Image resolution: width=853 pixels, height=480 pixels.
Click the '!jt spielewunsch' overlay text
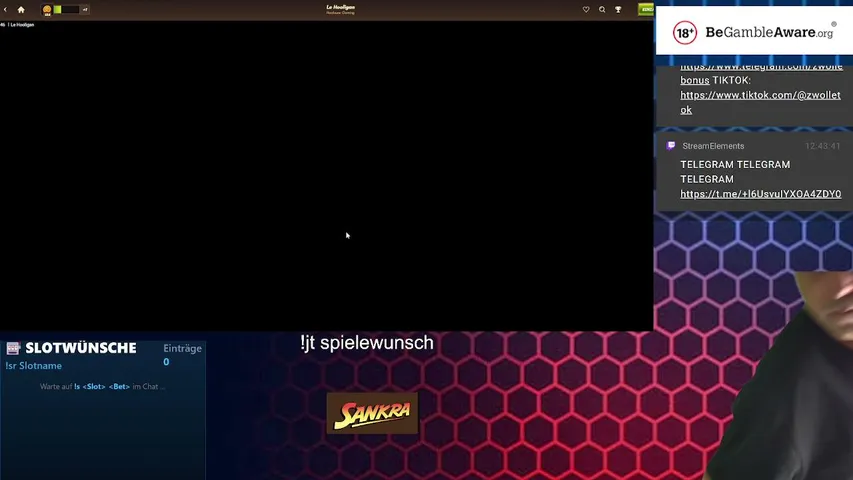367,343
